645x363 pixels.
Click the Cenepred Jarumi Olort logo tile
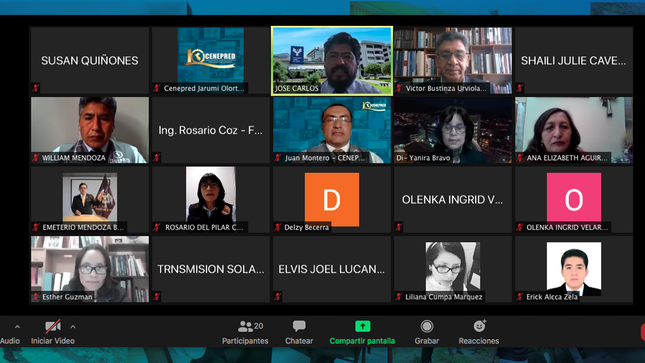(x=211, y=61)
